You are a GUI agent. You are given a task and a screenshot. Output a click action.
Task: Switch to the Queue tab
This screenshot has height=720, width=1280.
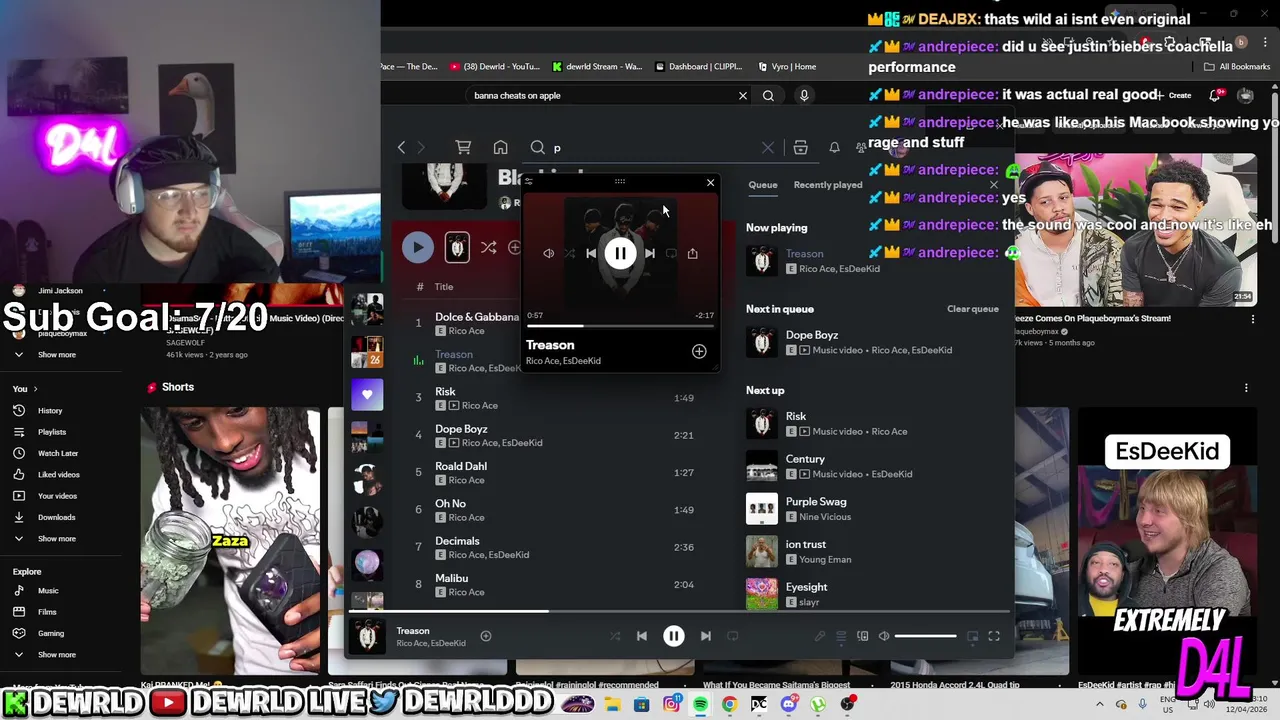(x=763, y=185)
